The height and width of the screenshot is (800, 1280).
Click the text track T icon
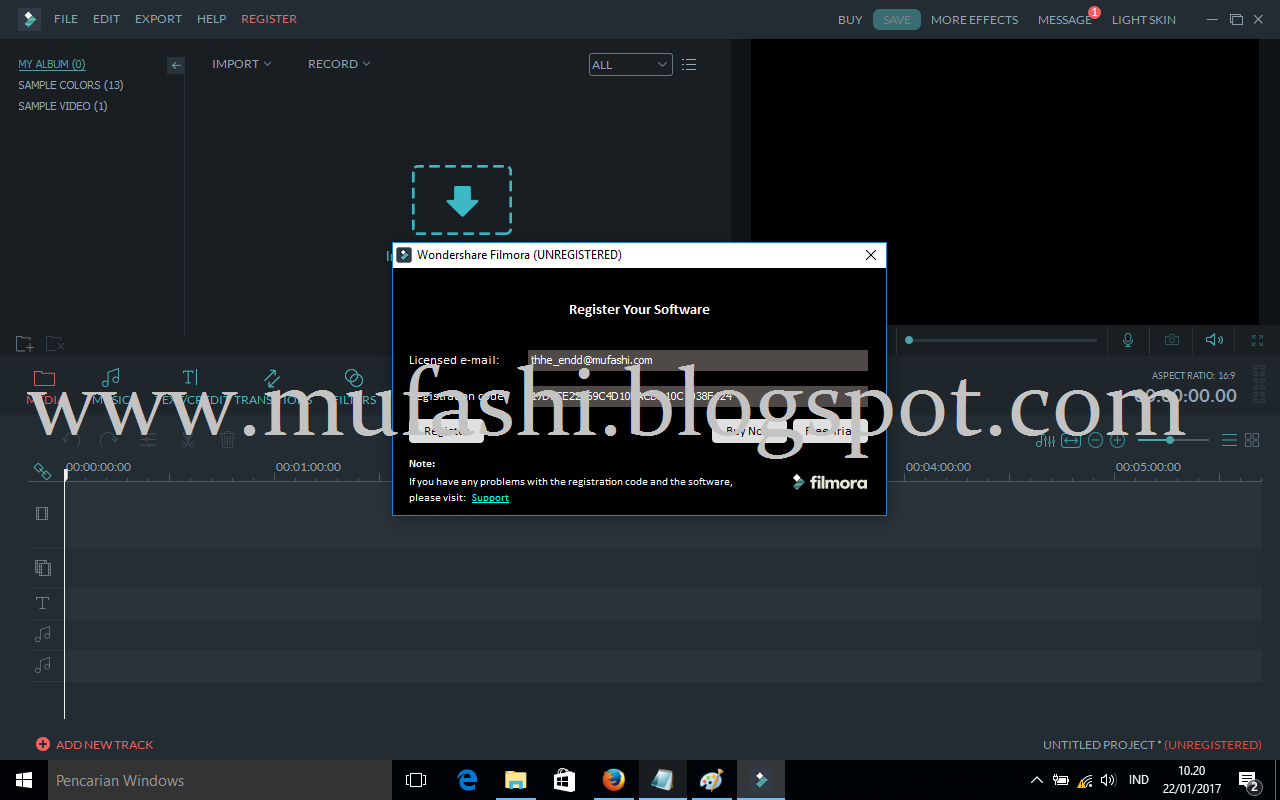(x=42, y=603)
